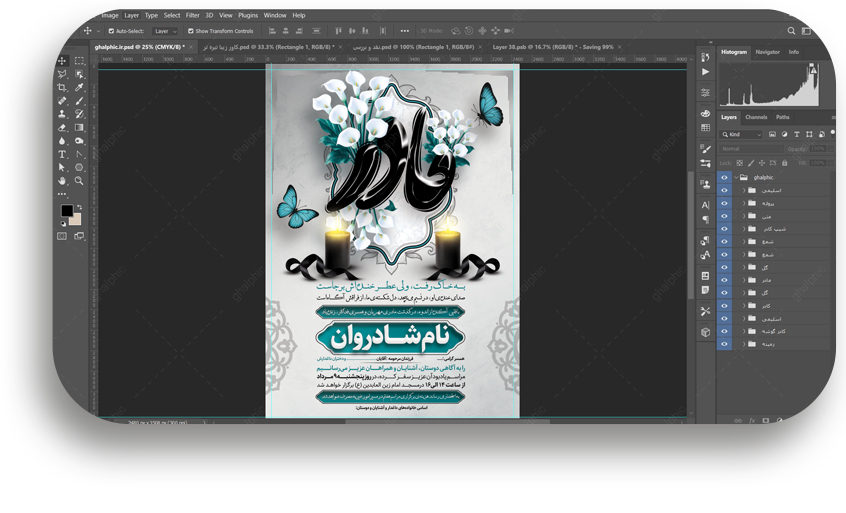Image resolution: width=846 pixels, height=513 pixels.
Task: Click the foreground color swatch
Action: [x=66, y=211]
